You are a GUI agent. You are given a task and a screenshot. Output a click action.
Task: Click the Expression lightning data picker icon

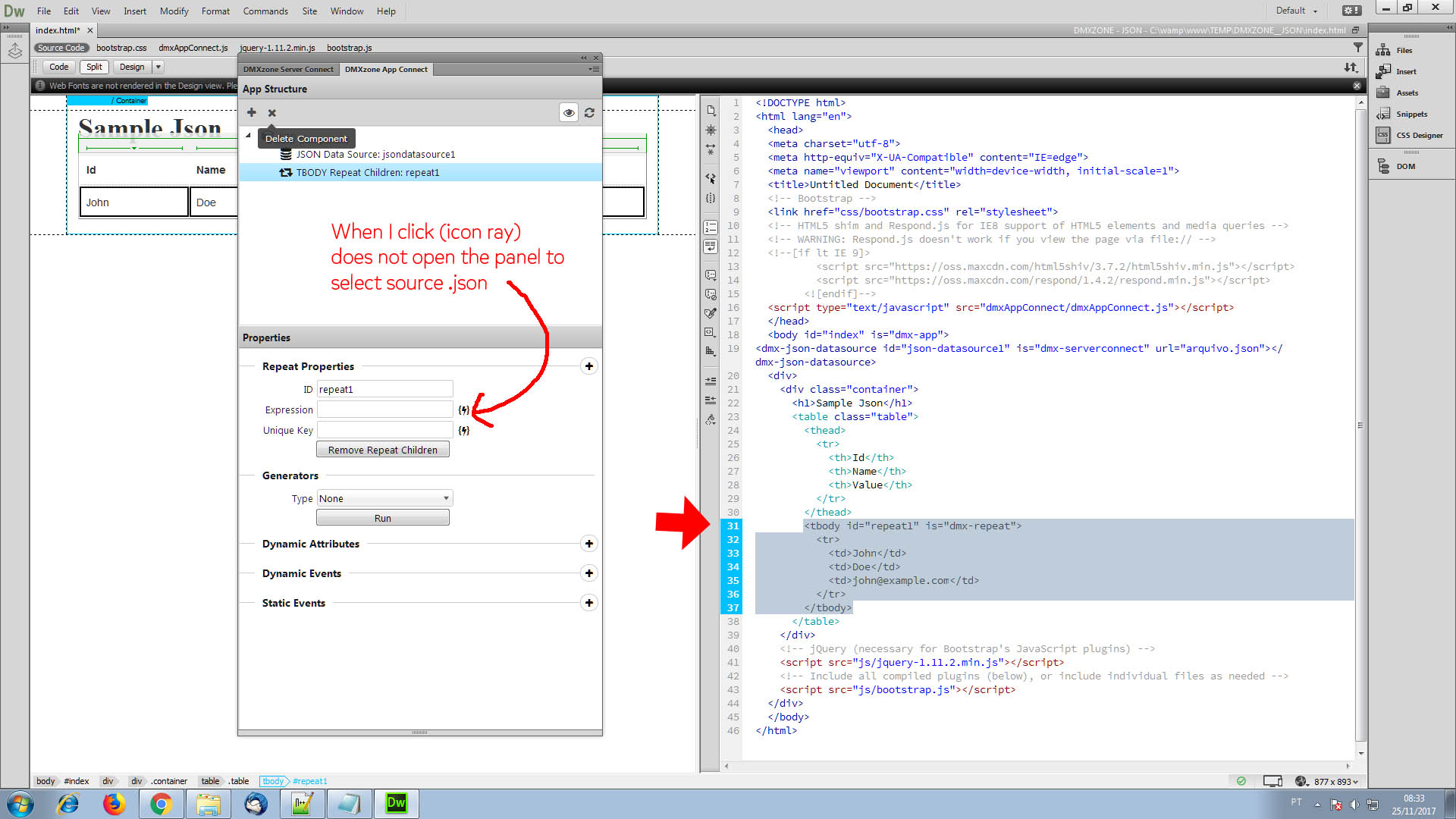(x=463, y=410)
